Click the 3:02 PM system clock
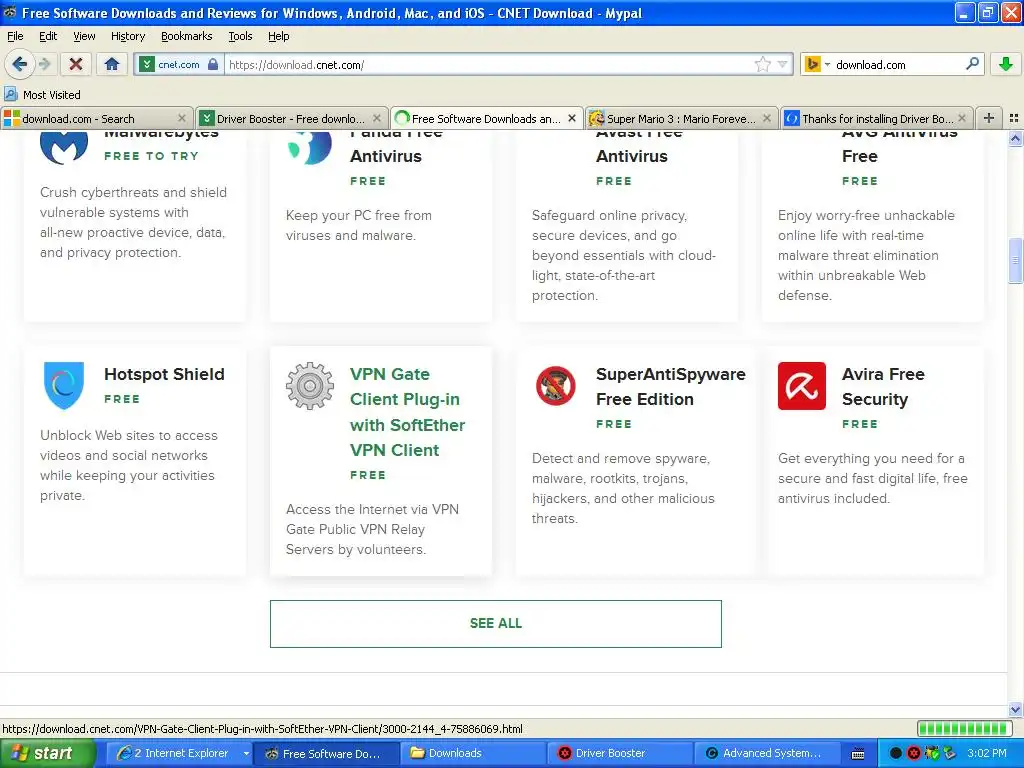The height and width of the screenshot is (768, 1024). [x=987, y=753]
